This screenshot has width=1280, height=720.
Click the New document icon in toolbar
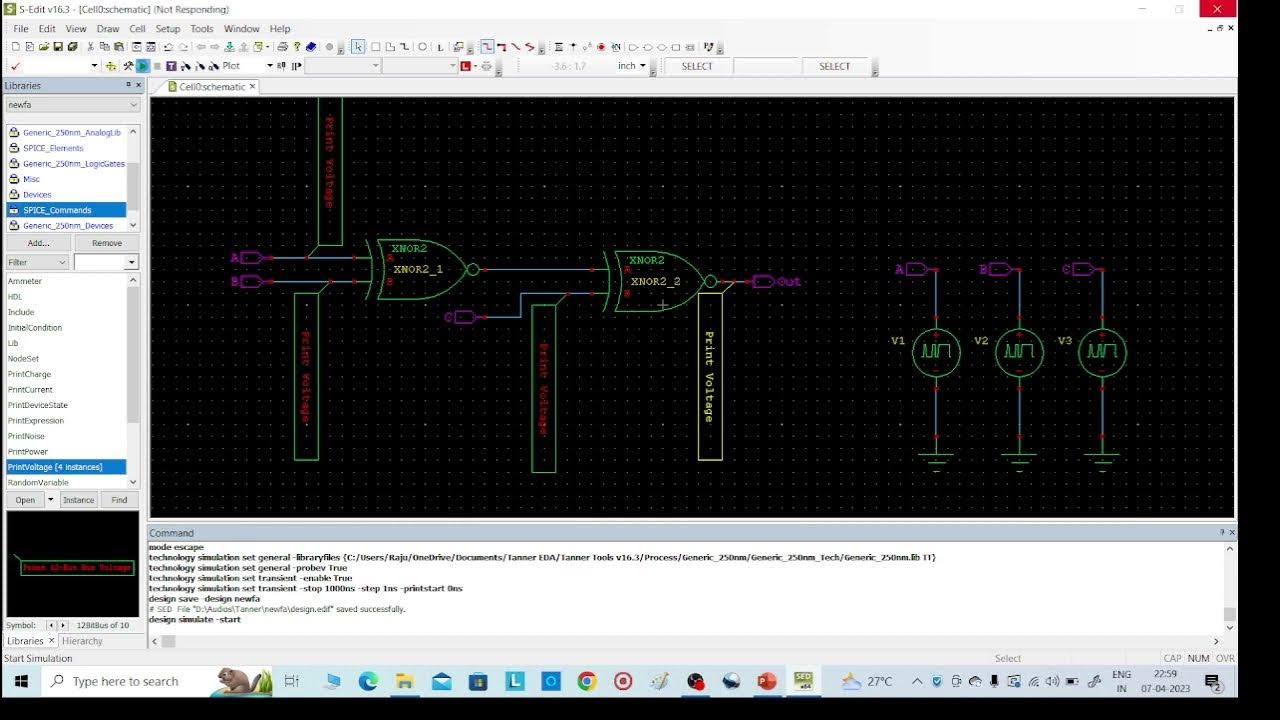click(x=15, y=47)
